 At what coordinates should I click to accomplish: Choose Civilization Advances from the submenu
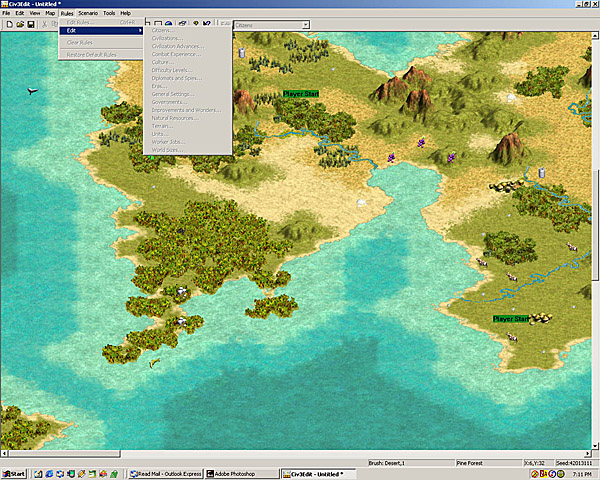pyautogui.click(x=177, y=46)
